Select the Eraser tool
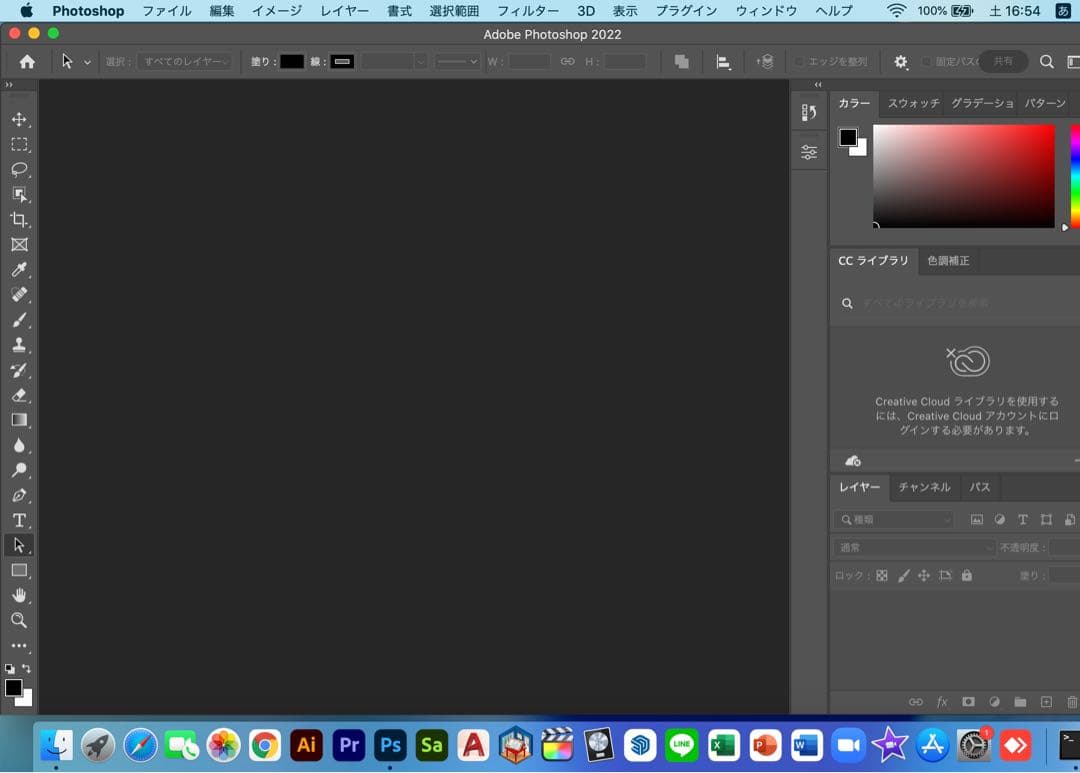This screenshot has width=1080, height=773. point(19,395)
